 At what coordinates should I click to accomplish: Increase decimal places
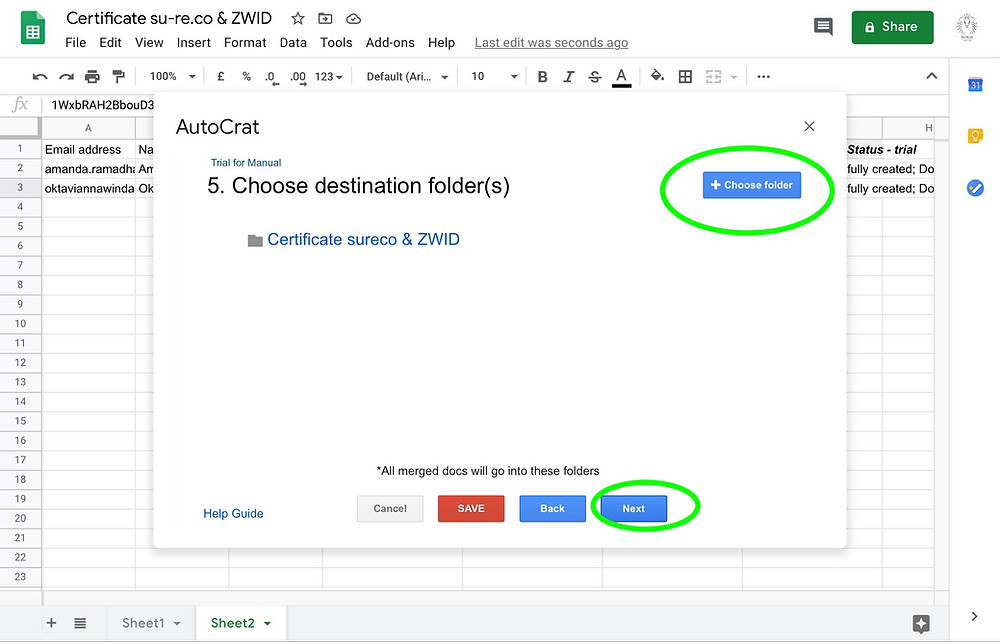tap(298, 78)
